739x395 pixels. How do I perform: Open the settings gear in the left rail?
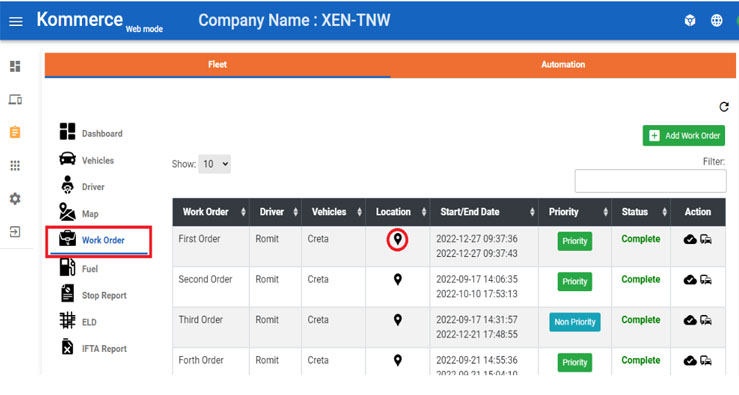15,198
